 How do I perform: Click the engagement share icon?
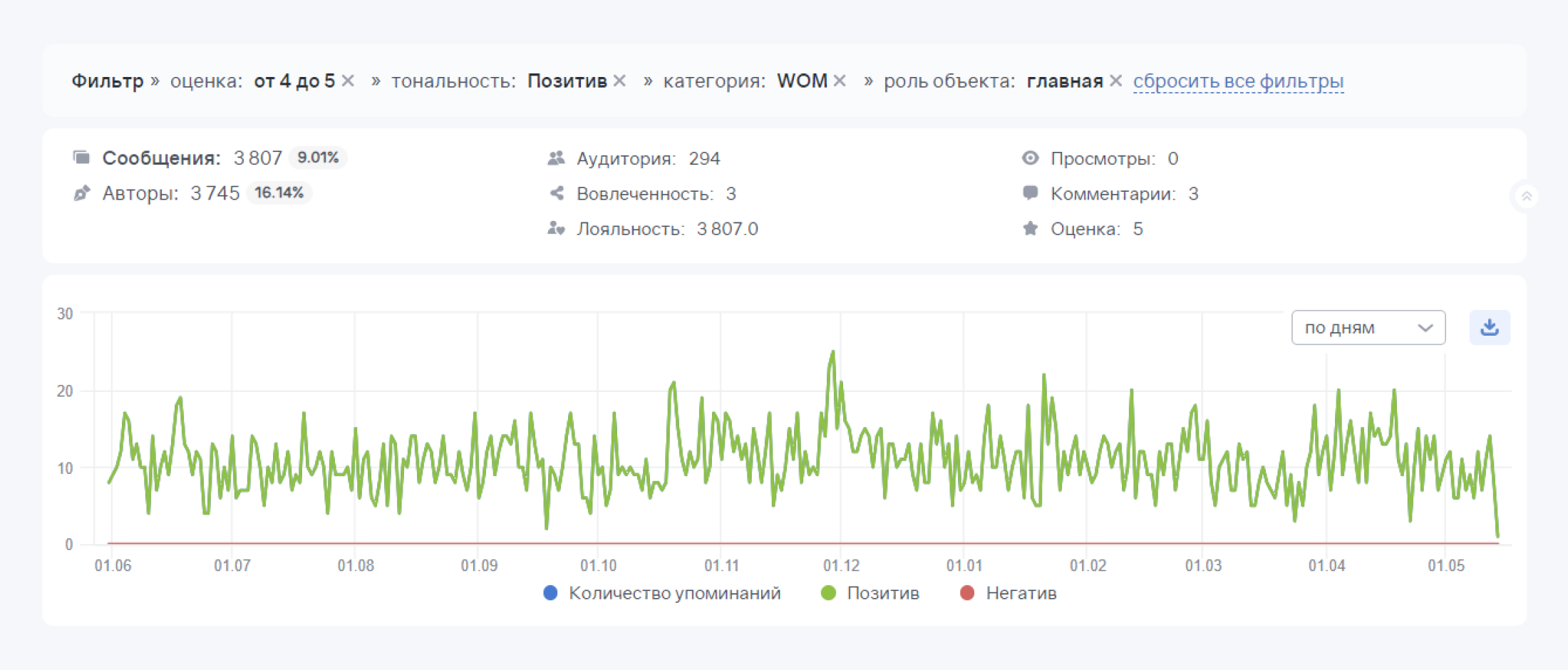557,193
